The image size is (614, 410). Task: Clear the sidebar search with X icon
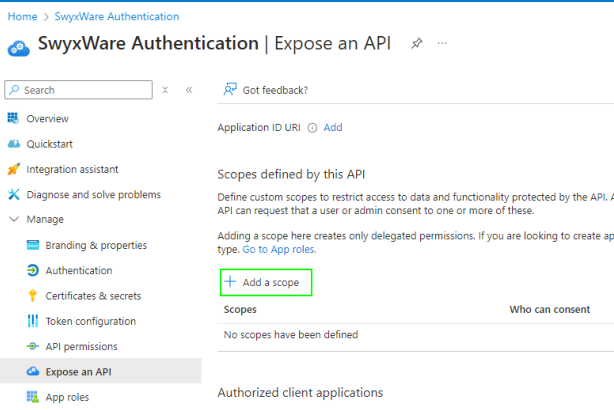165,90
